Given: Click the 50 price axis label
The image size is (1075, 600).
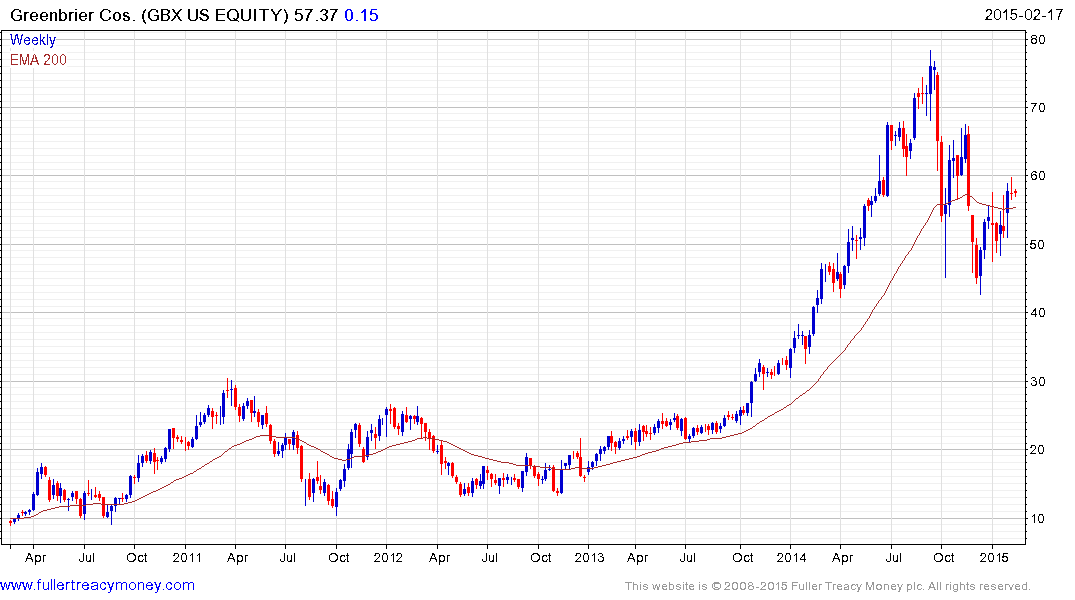Looking at the screenshot, I should pyautogui.click(x=1038, y=245).
